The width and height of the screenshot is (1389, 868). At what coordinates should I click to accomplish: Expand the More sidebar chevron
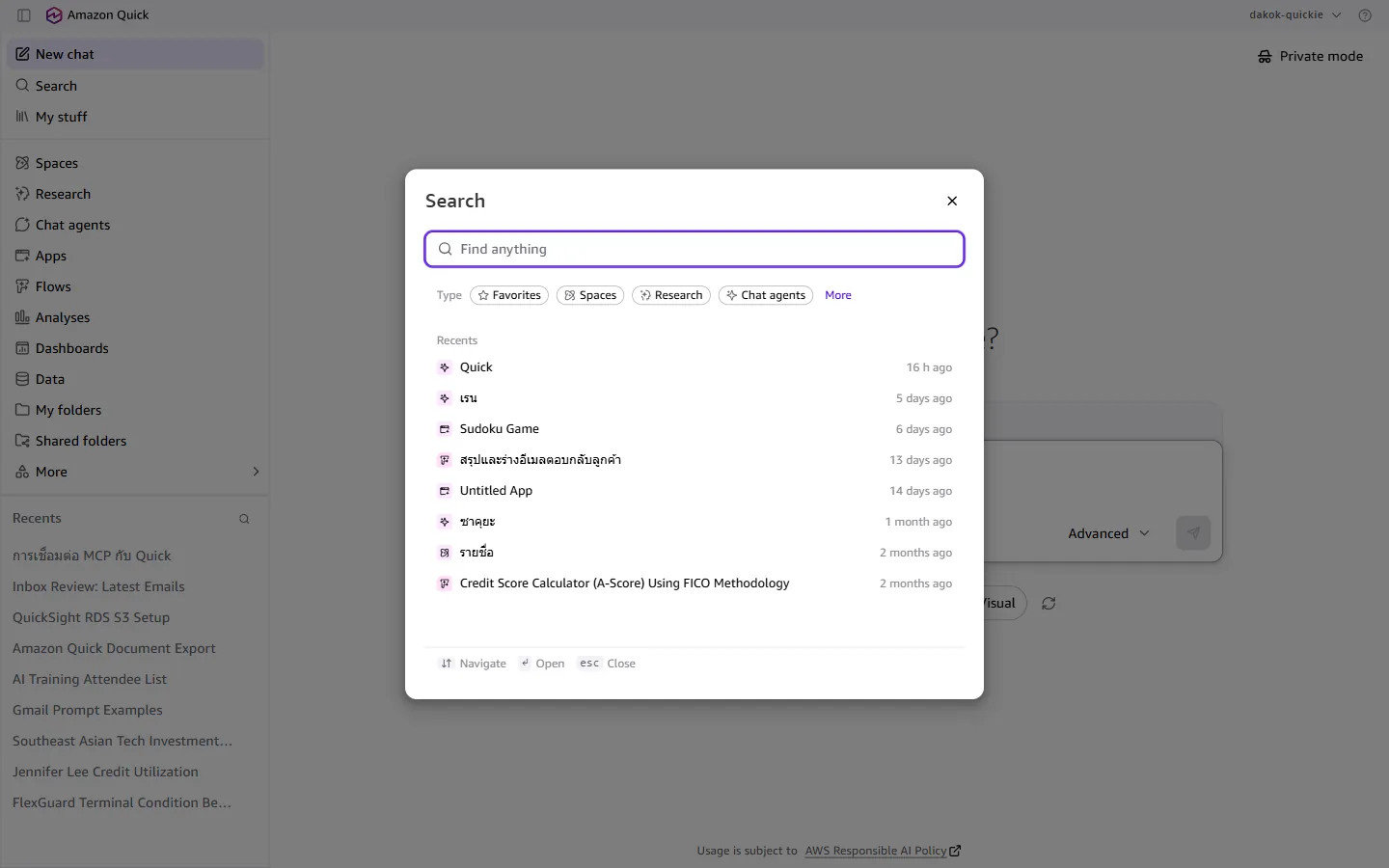[x=256, y=472]
